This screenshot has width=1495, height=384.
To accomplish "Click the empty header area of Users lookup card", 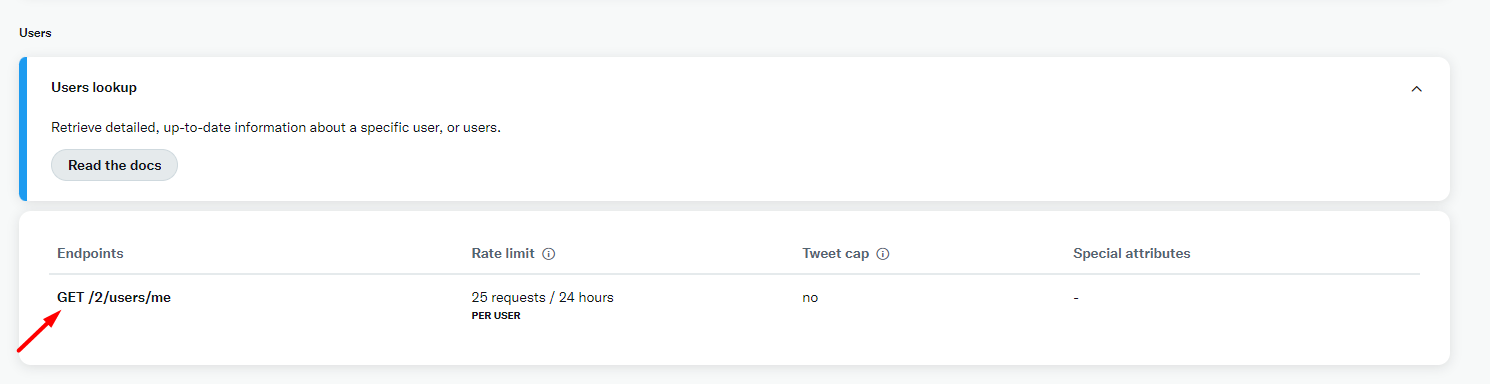I will point(770,88).
